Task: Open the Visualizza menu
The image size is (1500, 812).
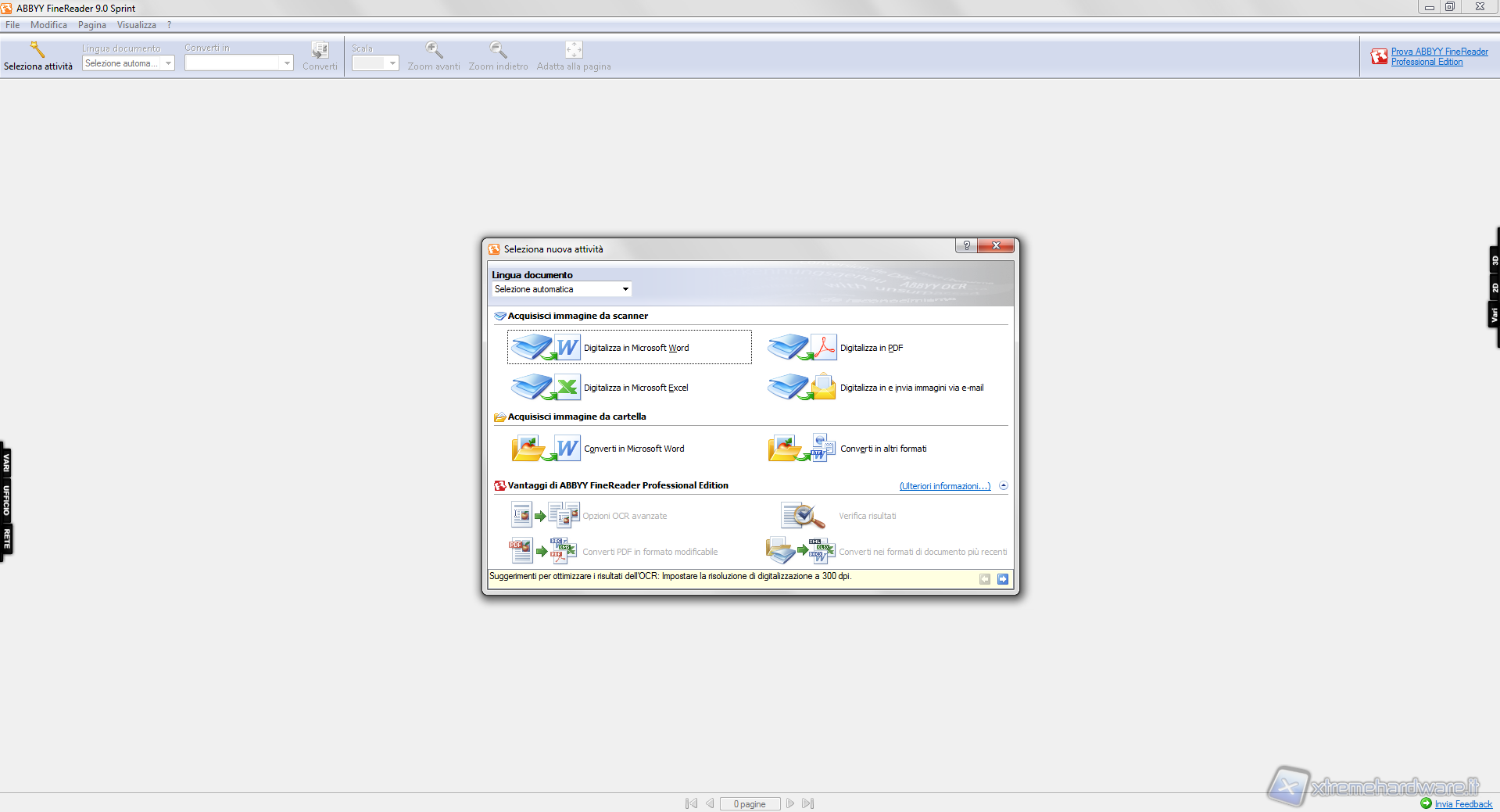Action: coord(137,25)
